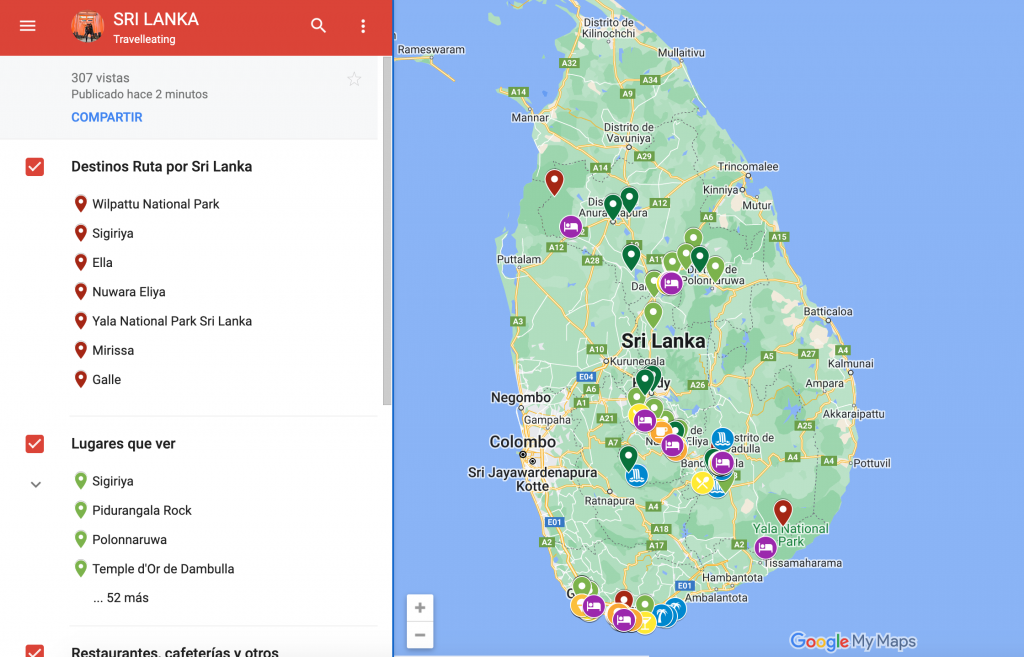Zoom in on the map

click(420, 608)
